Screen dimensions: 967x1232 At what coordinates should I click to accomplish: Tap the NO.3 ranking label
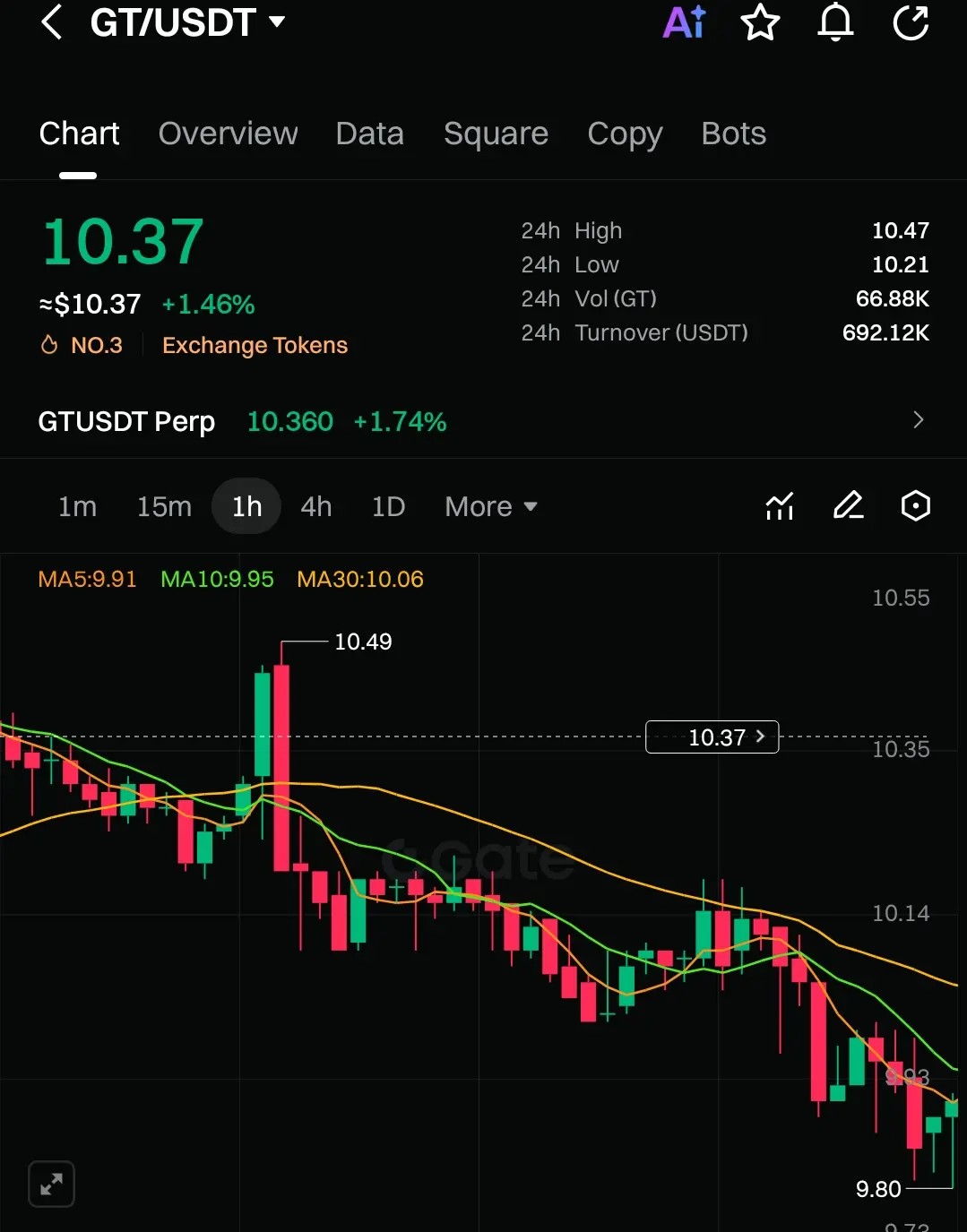click(x=97, y=345)
